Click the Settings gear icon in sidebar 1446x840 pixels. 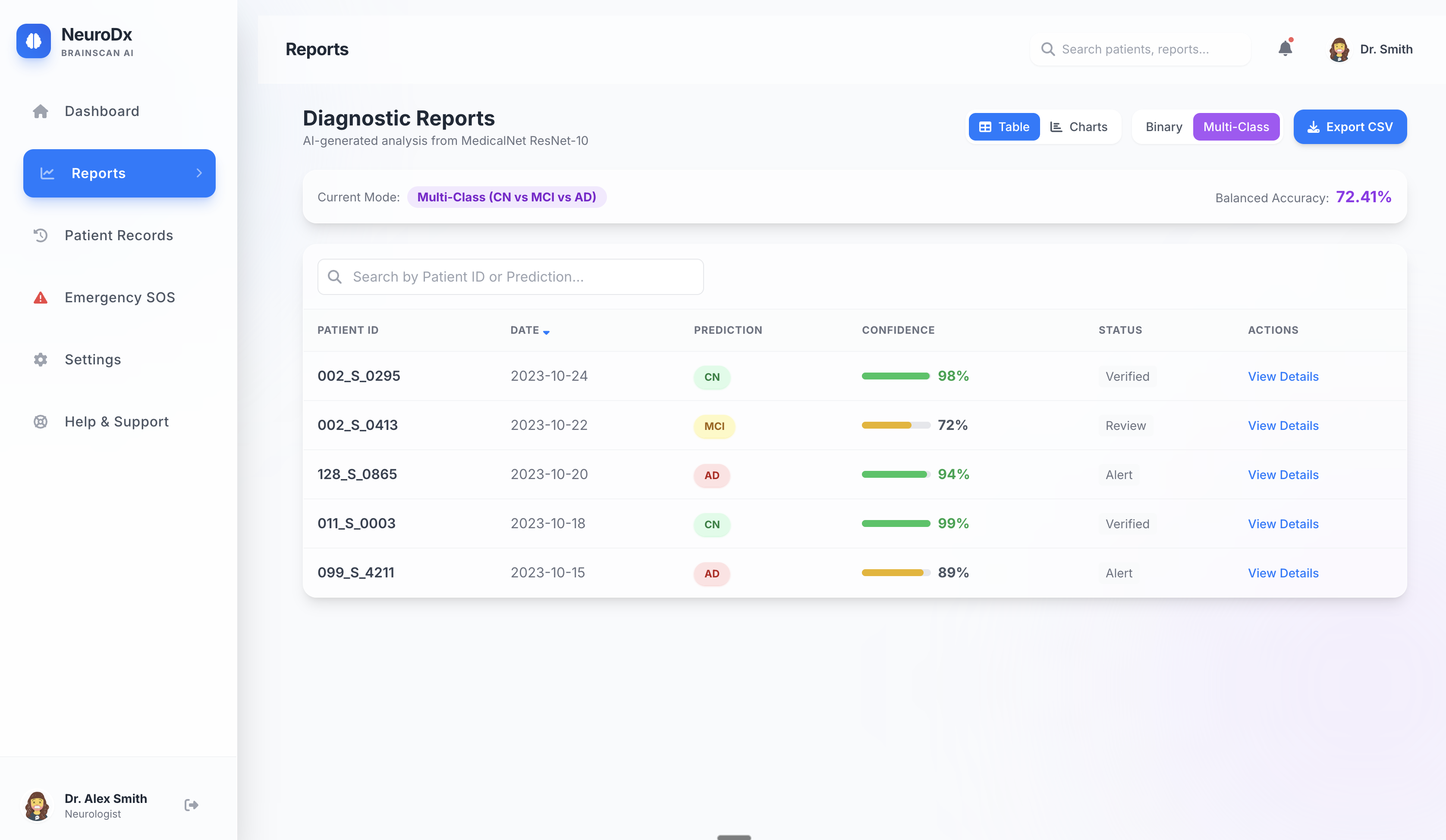pos(40,360)
